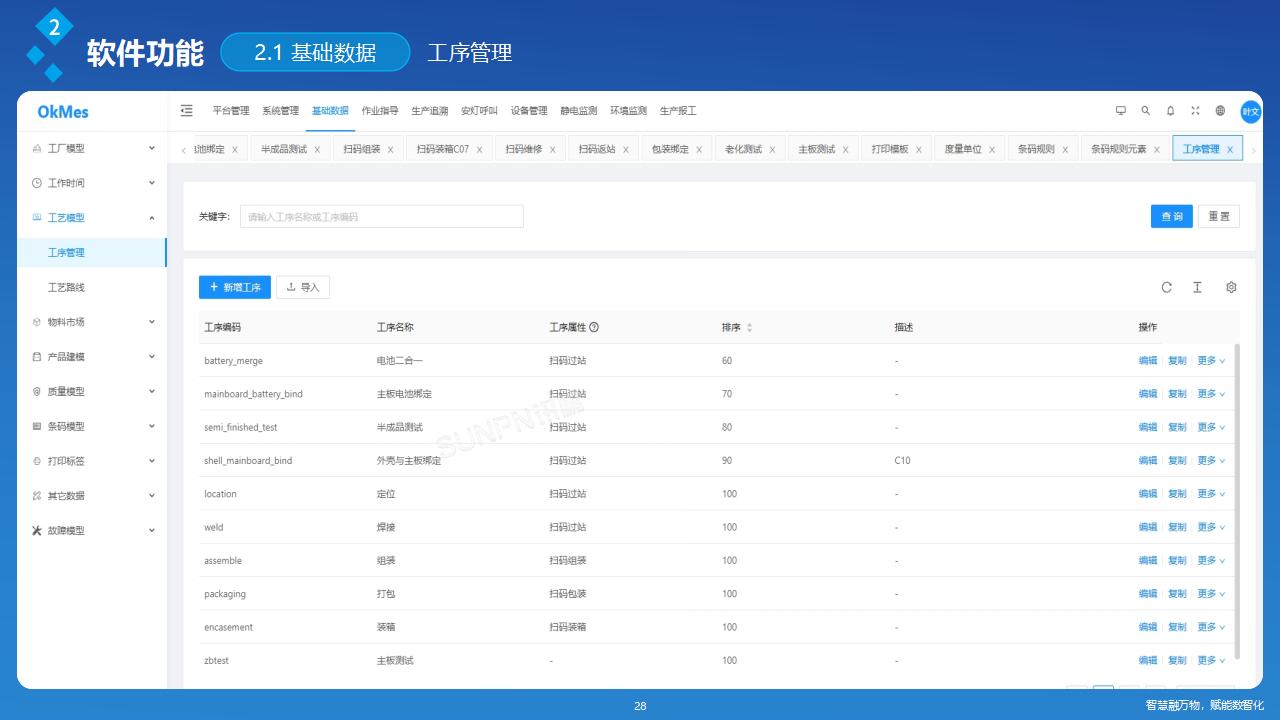Open column settings gear icon
Viewport: 1280px width, 720px height.
tap(1231, 287)
